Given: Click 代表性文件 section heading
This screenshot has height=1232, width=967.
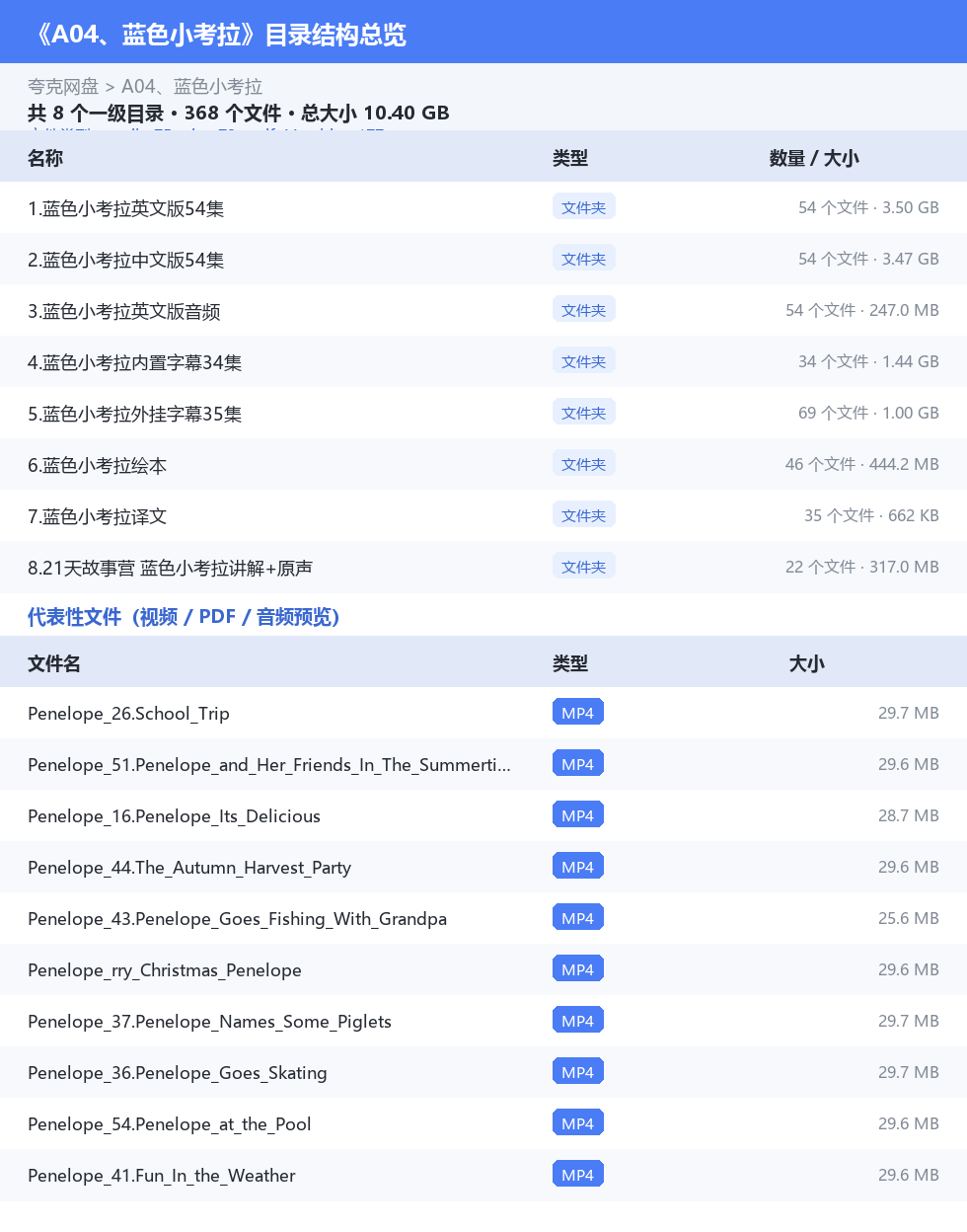Looking at the screenshot, I should coord(184,617).
